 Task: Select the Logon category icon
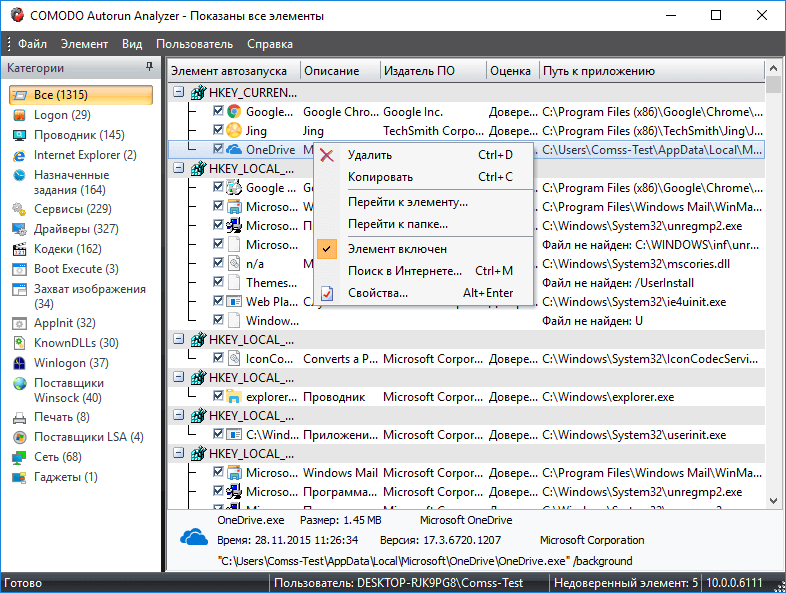click(x=20, y=115)
